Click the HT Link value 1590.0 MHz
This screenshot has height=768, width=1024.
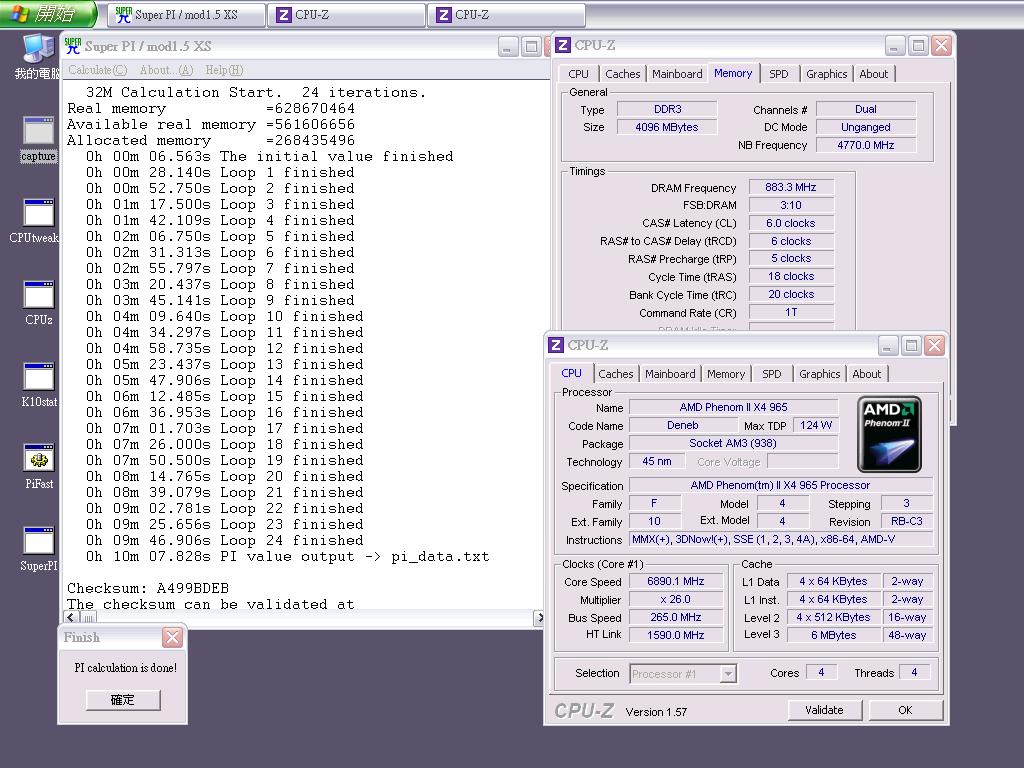[675, 635]
